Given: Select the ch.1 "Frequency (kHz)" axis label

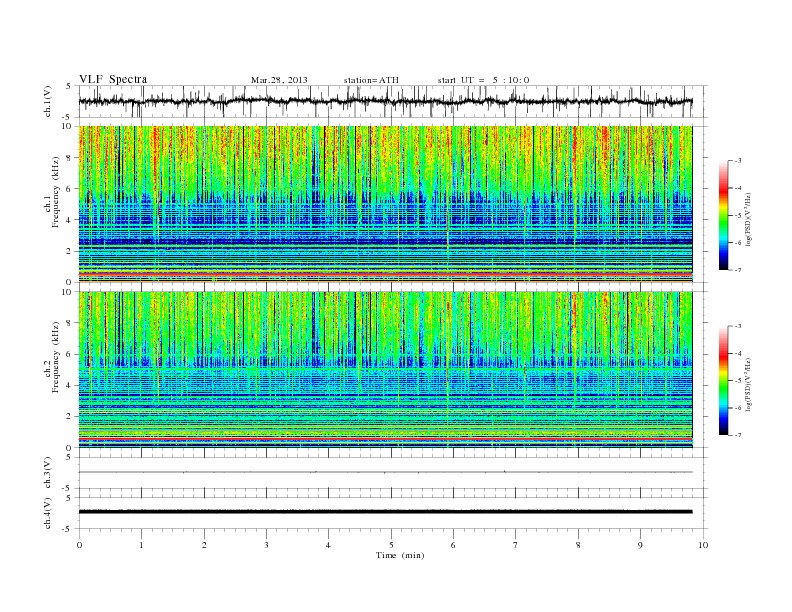Looking at the screenshot, I should click(56, 192).
